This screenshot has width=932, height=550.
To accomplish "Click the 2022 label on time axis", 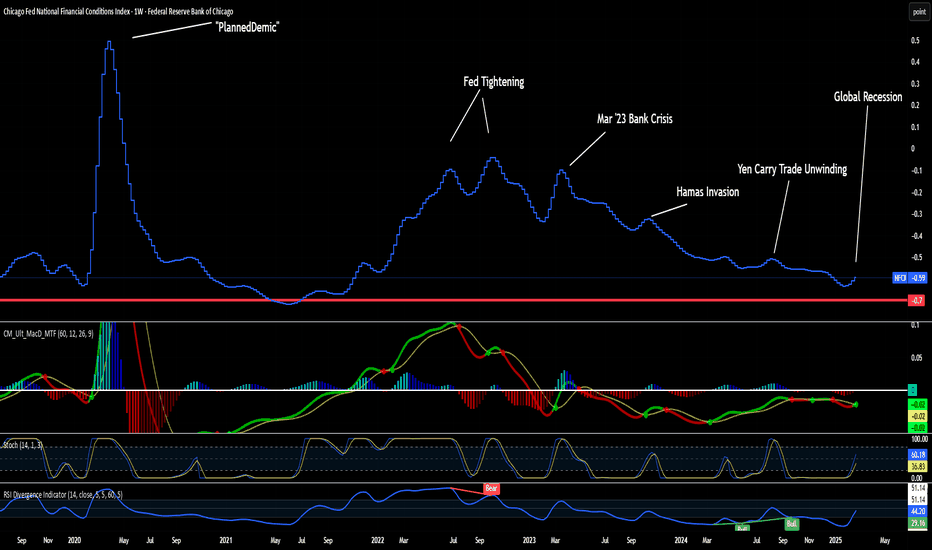I will coord(377,540).
